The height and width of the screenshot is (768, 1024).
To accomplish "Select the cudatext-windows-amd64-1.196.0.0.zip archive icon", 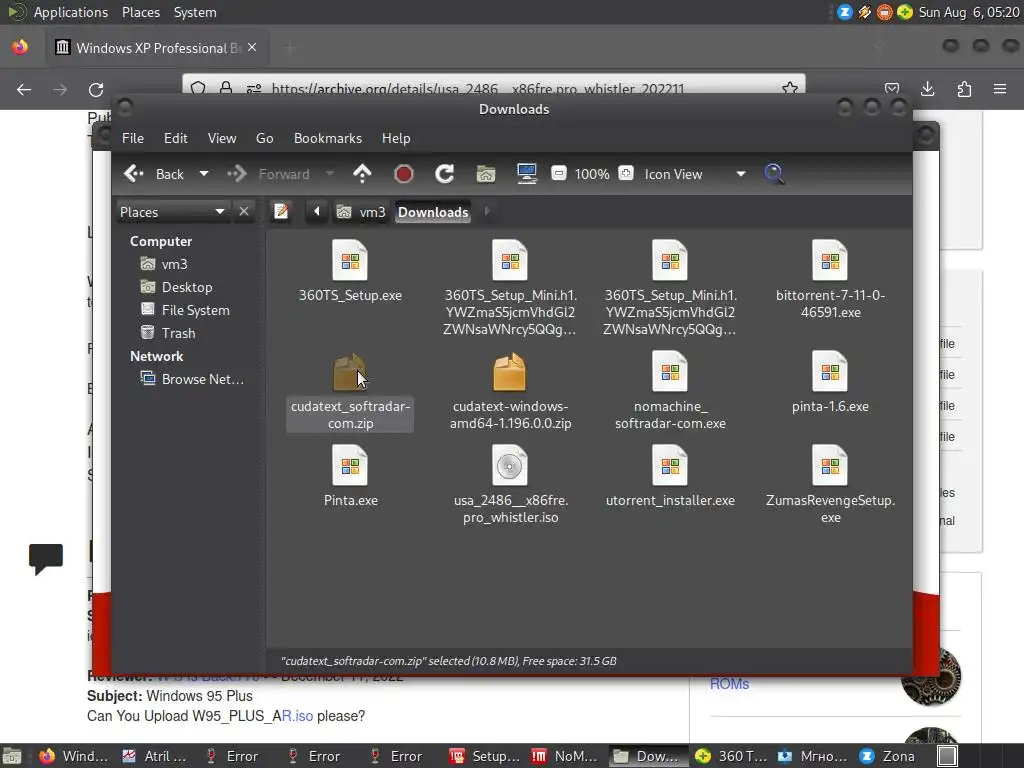I will (x=509, y=372).
